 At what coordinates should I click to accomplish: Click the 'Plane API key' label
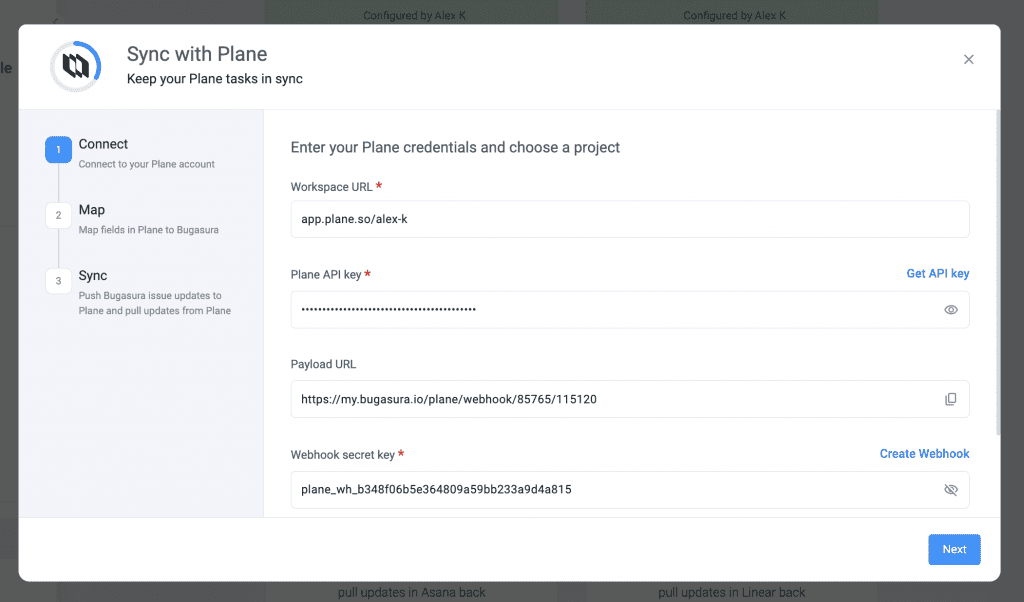pos(325,274)
